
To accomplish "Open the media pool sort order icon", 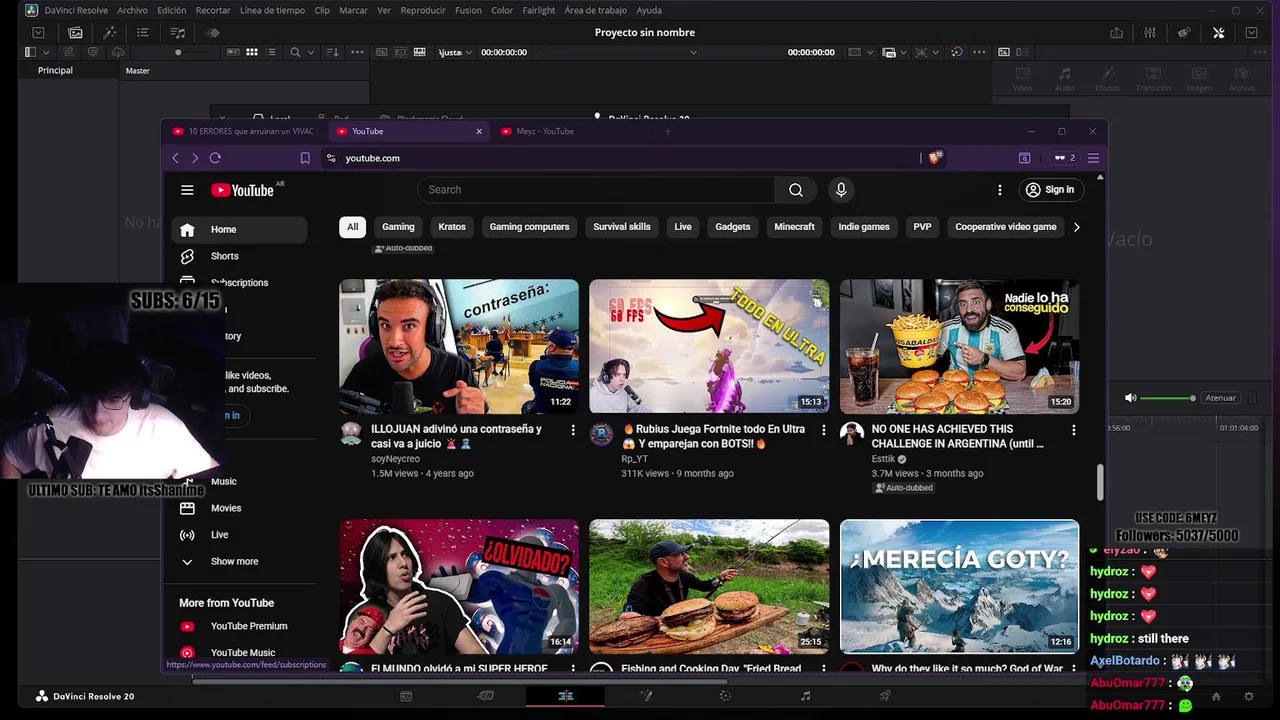I will click(332, 52).
